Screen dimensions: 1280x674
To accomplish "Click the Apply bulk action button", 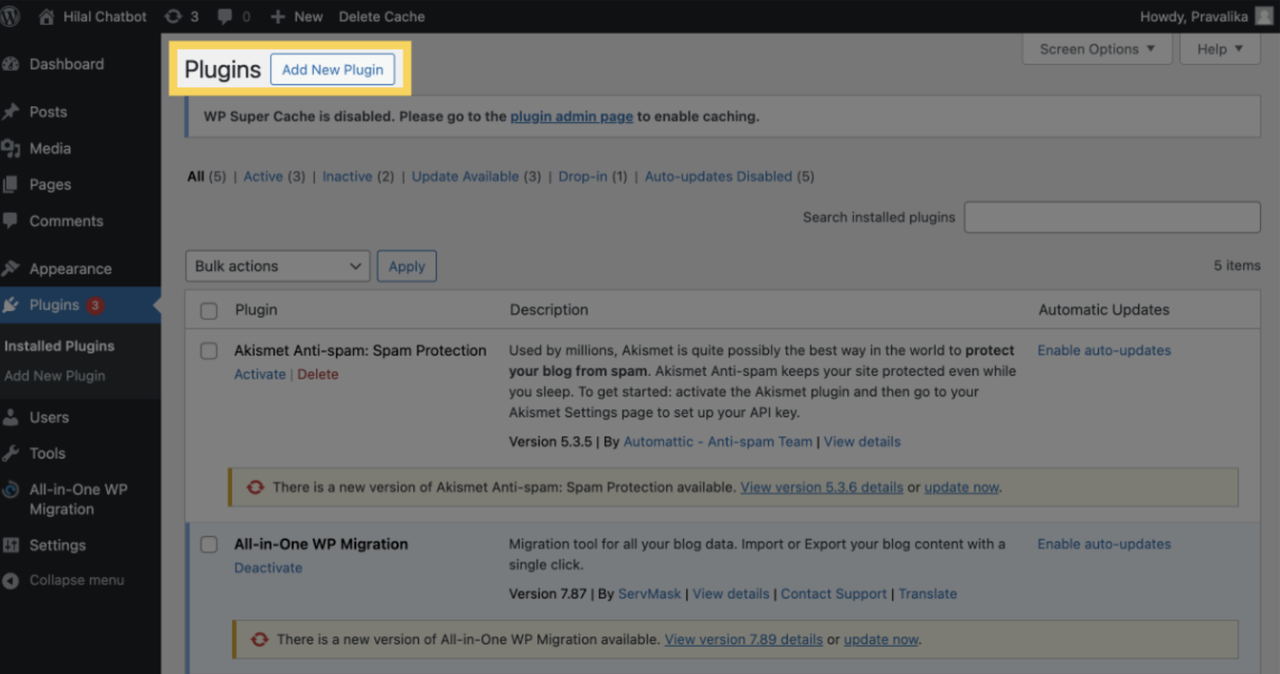I will coord(407,266).
